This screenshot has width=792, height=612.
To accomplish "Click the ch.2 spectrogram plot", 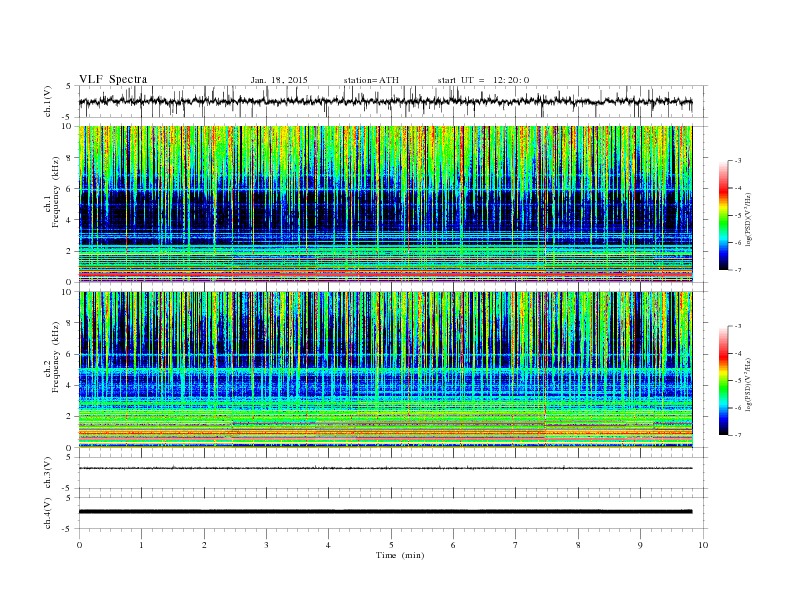I will coord(385,370).
